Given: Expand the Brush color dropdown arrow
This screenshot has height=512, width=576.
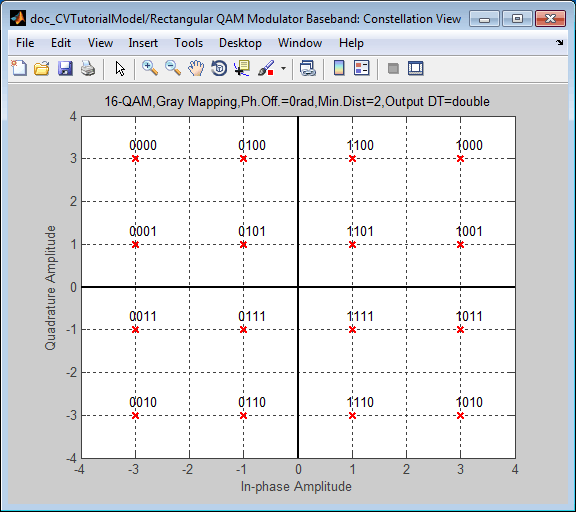Looking at the screenshot, I should 283,68.
